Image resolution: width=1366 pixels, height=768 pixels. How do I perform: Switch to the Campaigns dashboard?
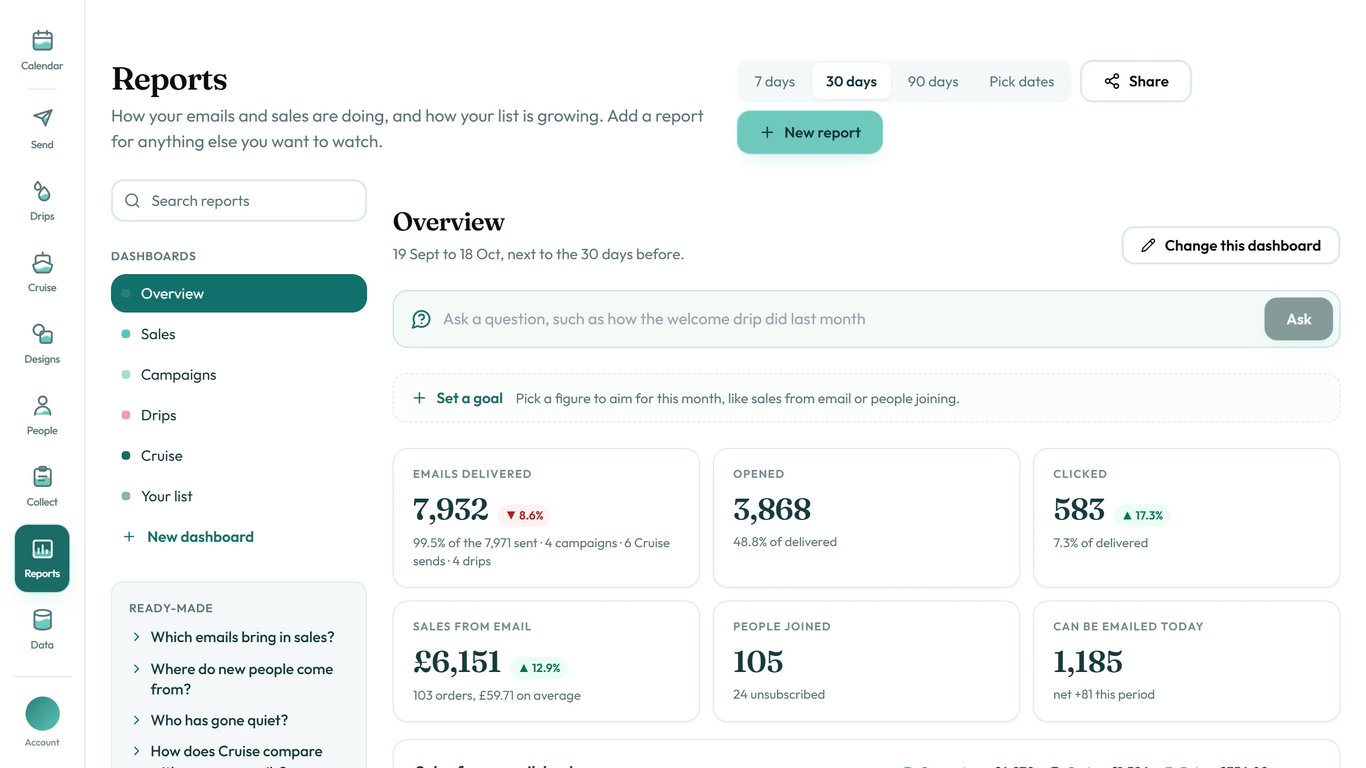point(239,375)
